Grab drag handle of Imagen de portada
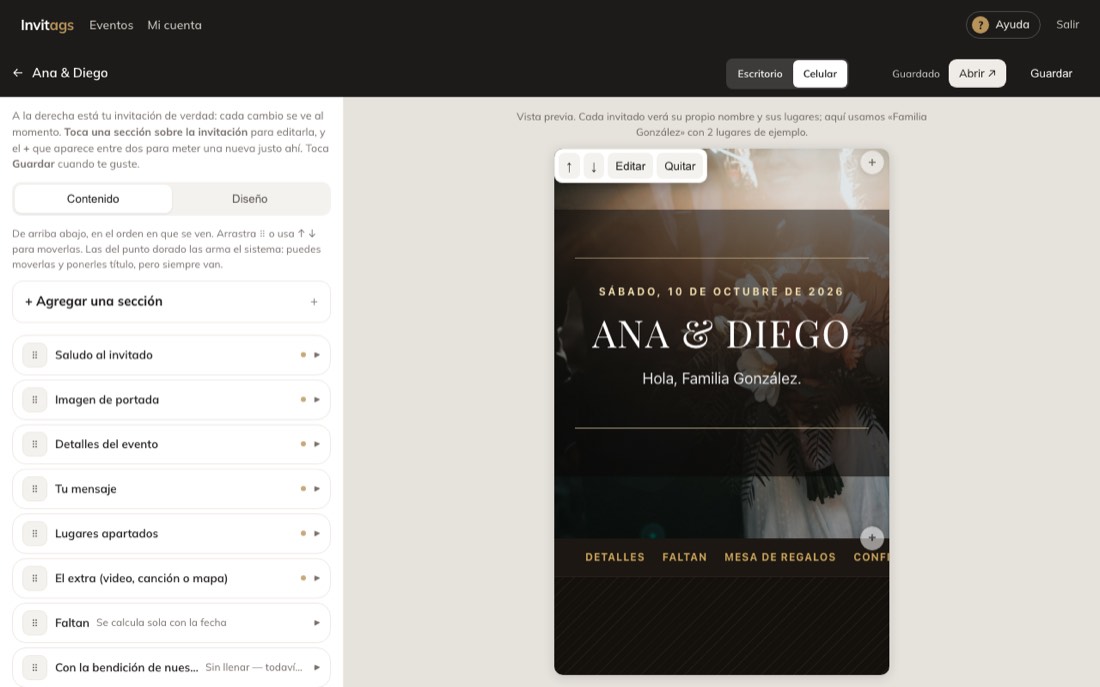The height and width of the screenshot is (687, 1100). click(x=34, y=400)
